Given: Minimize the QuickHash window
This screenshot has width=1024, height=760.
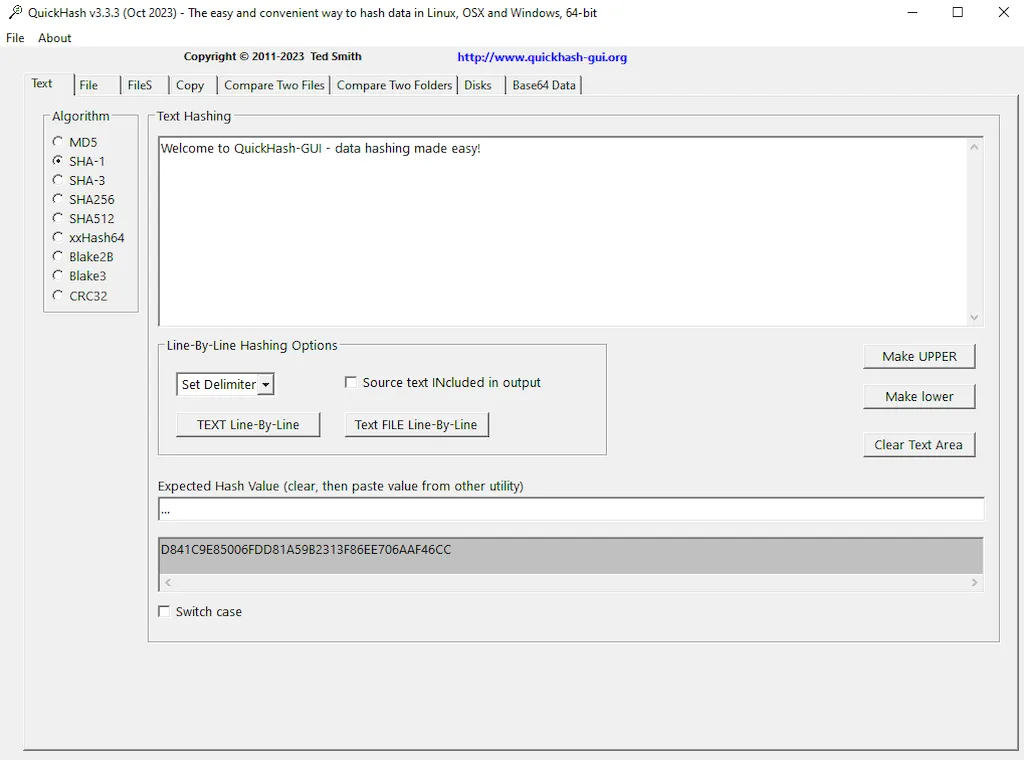Looking at the screenshot, I should click(x=913, y=12).
